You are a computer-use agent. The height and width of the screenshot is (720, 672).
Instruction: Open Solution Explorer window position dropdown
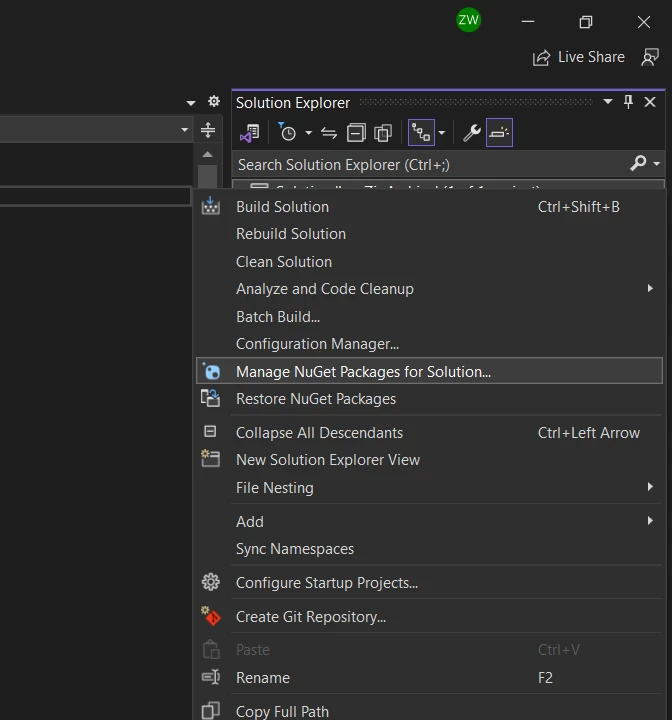click(607, 102)
